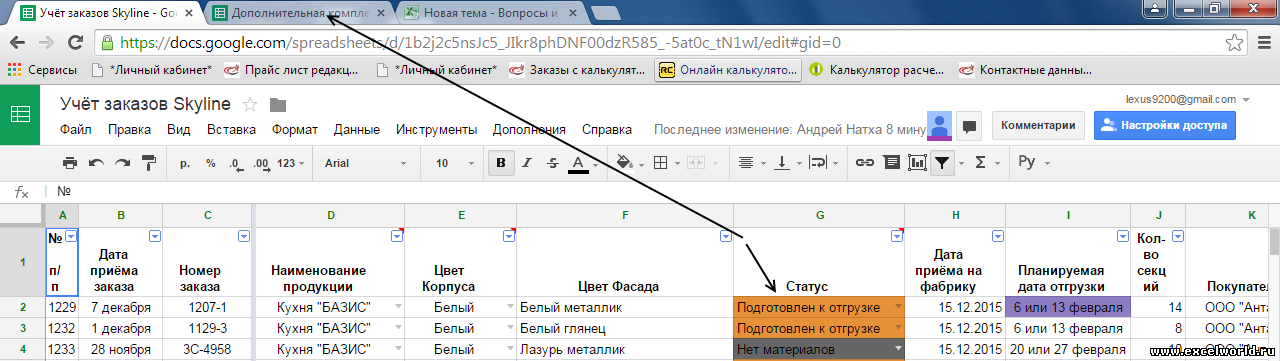Select cell with 1207-1 order number

click(207, 307)
